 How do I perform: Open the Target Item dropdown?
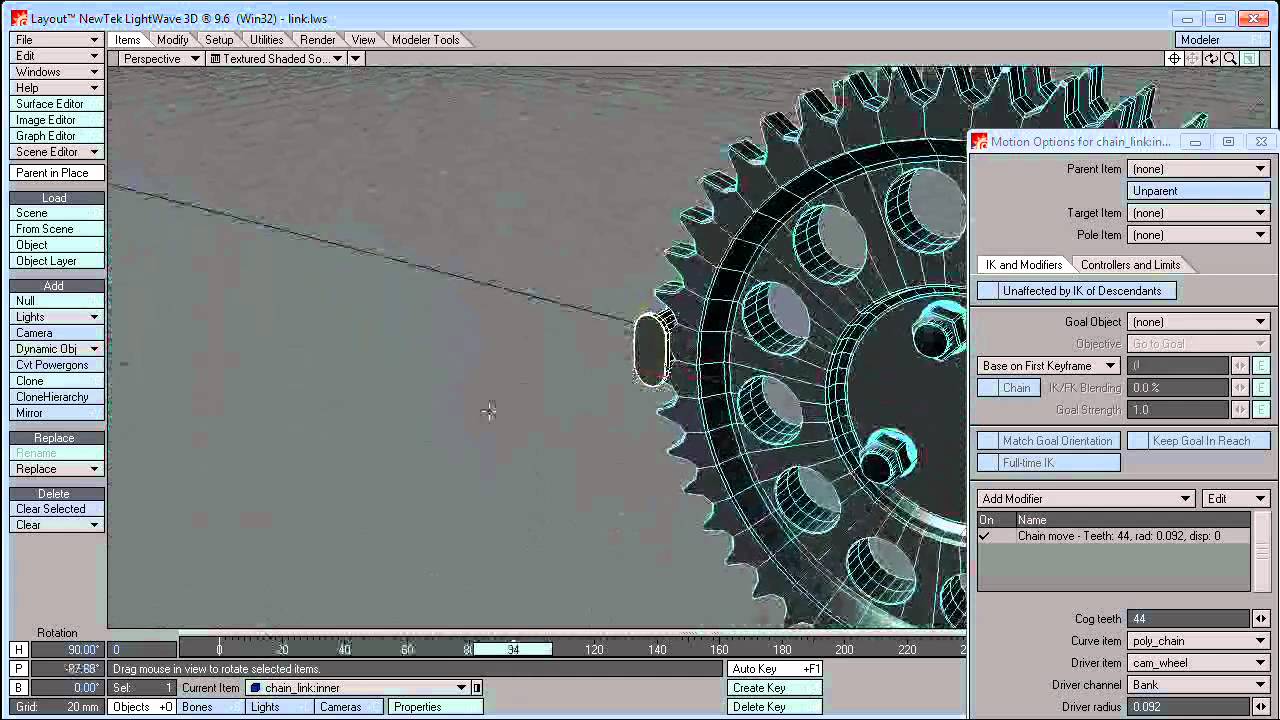click(1199, 213)
